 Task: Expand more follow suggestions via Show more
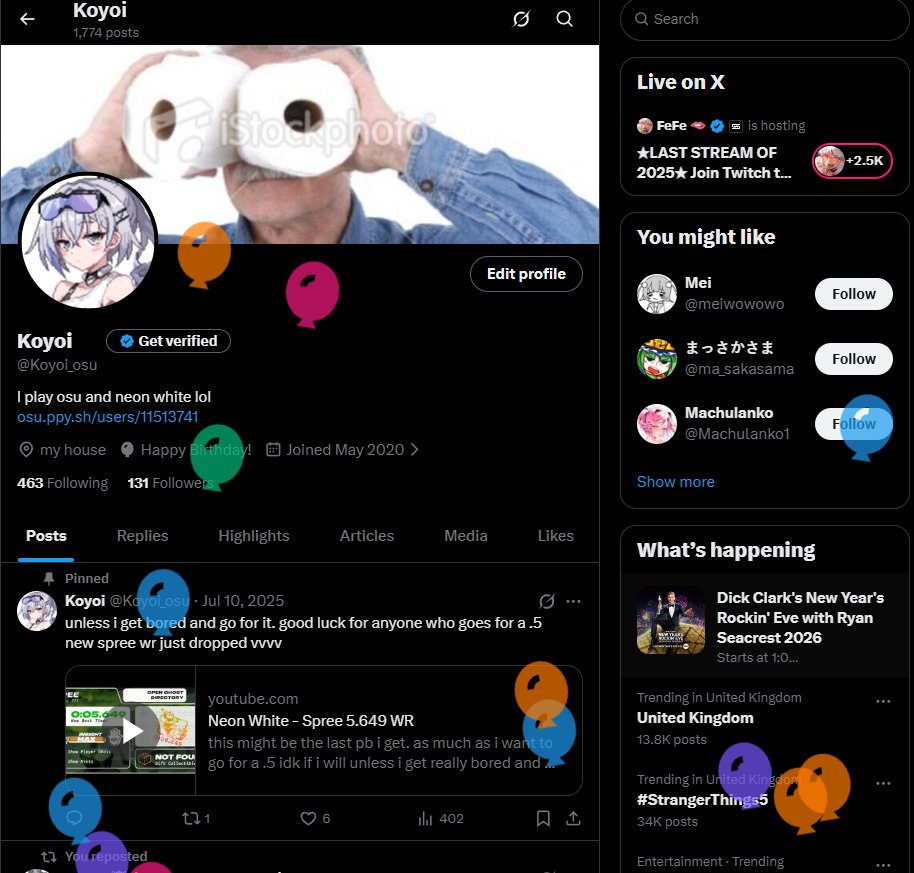[675, 481]
